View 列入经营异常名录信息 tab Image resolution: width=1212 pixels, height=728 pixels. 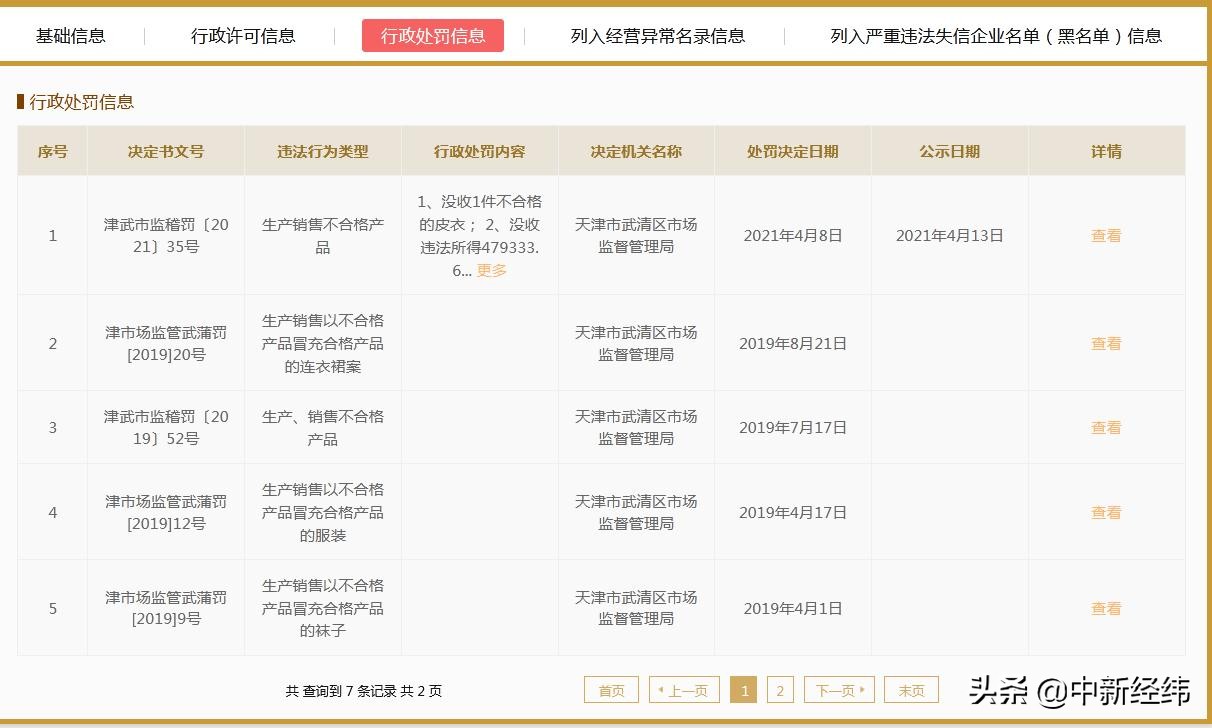coord(655,34)
